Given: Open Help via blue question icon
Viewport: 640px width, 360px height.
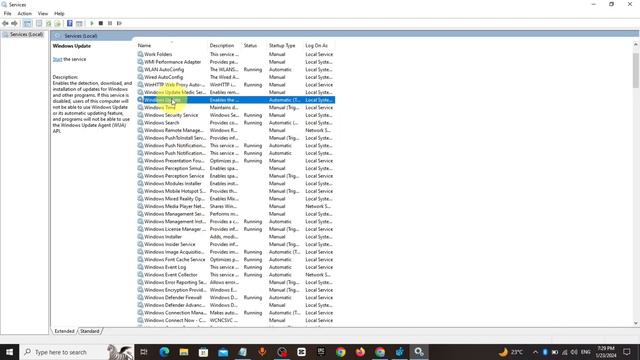Looking at the screenshot, I should pyautogui.click(x=70, y=23).
